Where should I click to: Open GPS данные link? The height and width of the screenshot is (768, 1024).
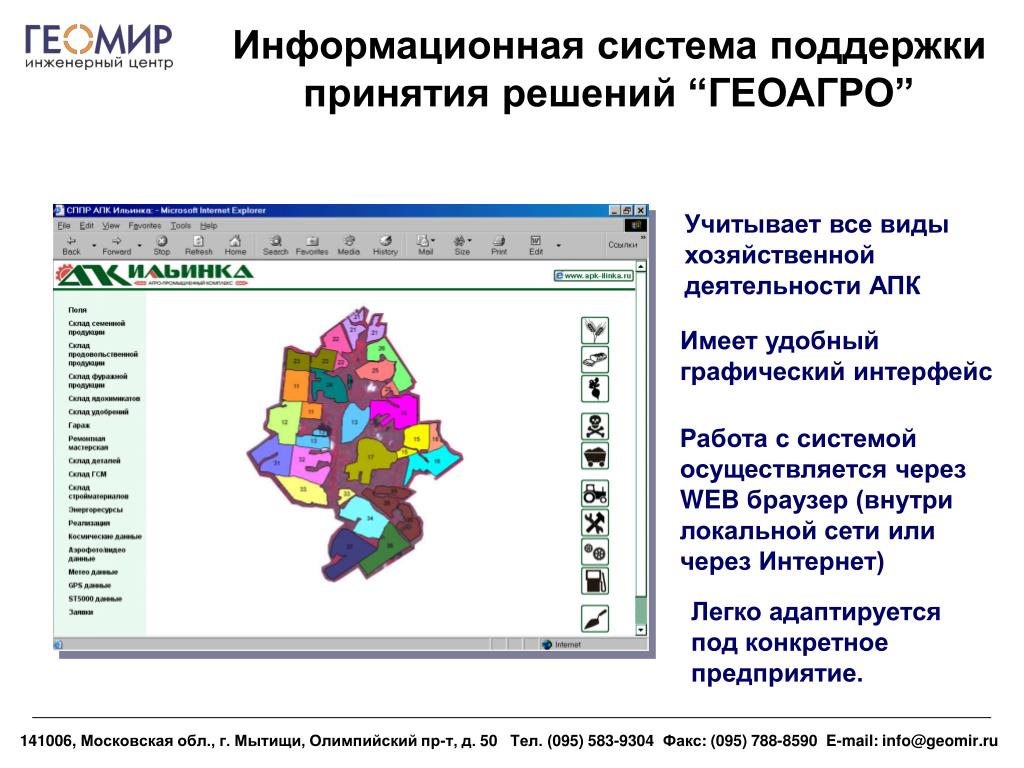click(89, 585)
